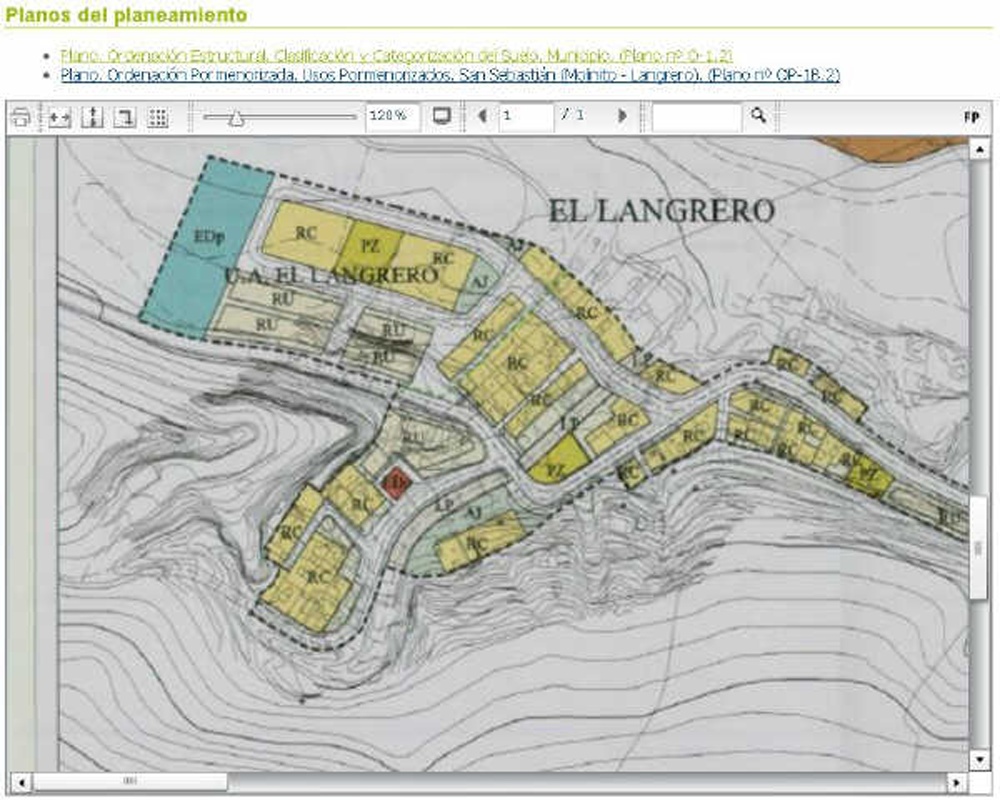
Task: Click the search text box
Action: [x=696, y=116]
